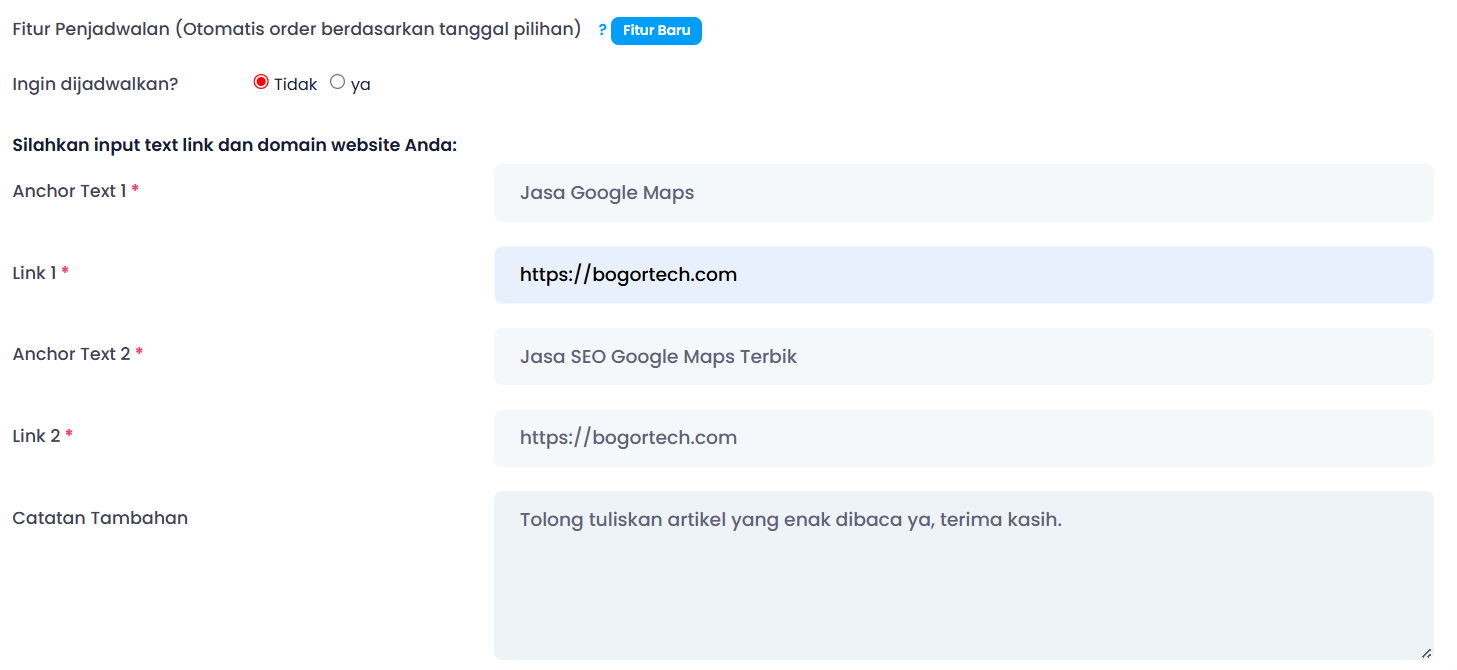Click into the Link 2 input field
The width and height of the screenshot is (1457, 670).
tap(963, 438)
